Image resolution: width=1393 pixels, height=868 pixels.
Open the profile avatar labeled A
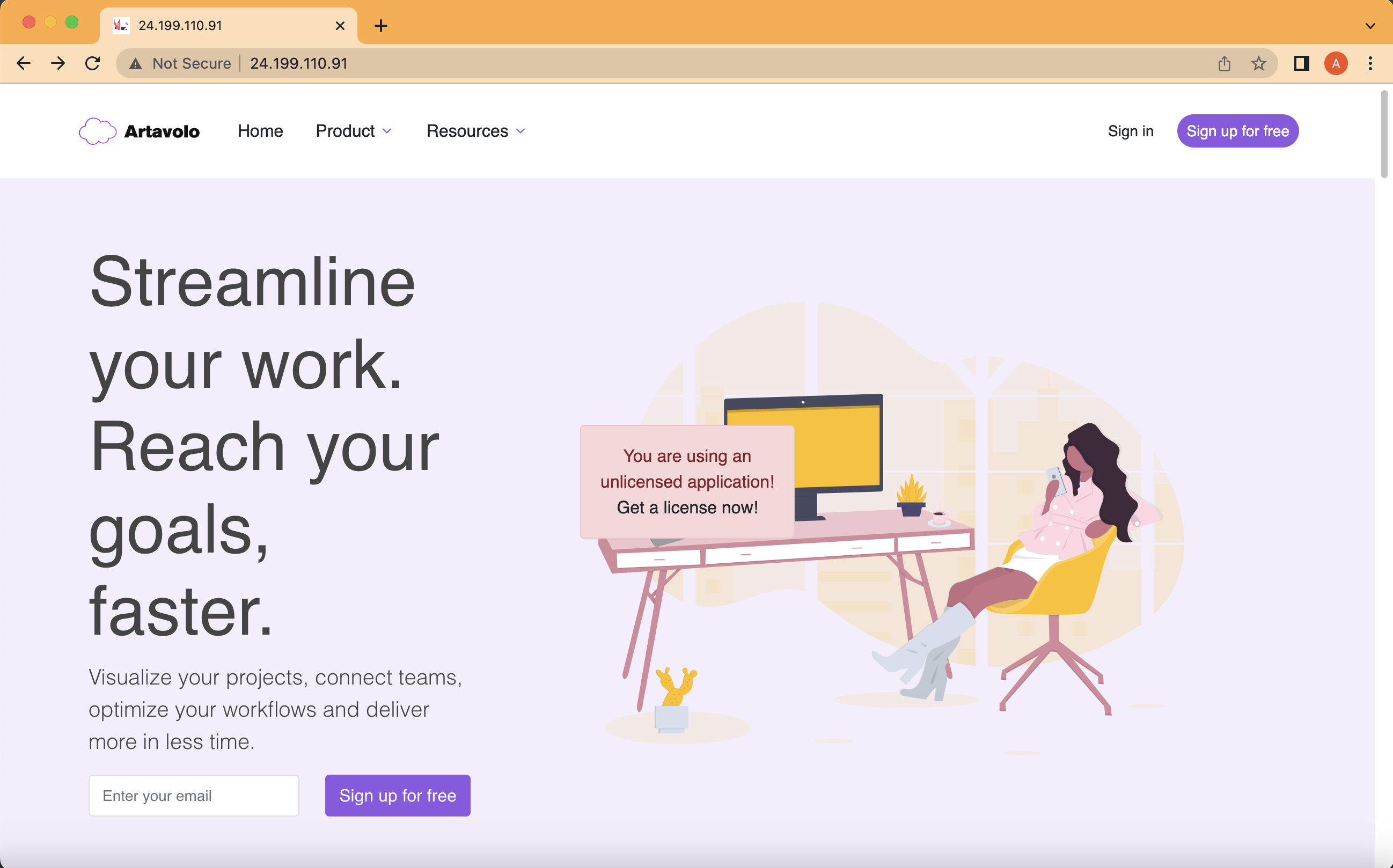pyautogui.click(x=1336, y=63)
